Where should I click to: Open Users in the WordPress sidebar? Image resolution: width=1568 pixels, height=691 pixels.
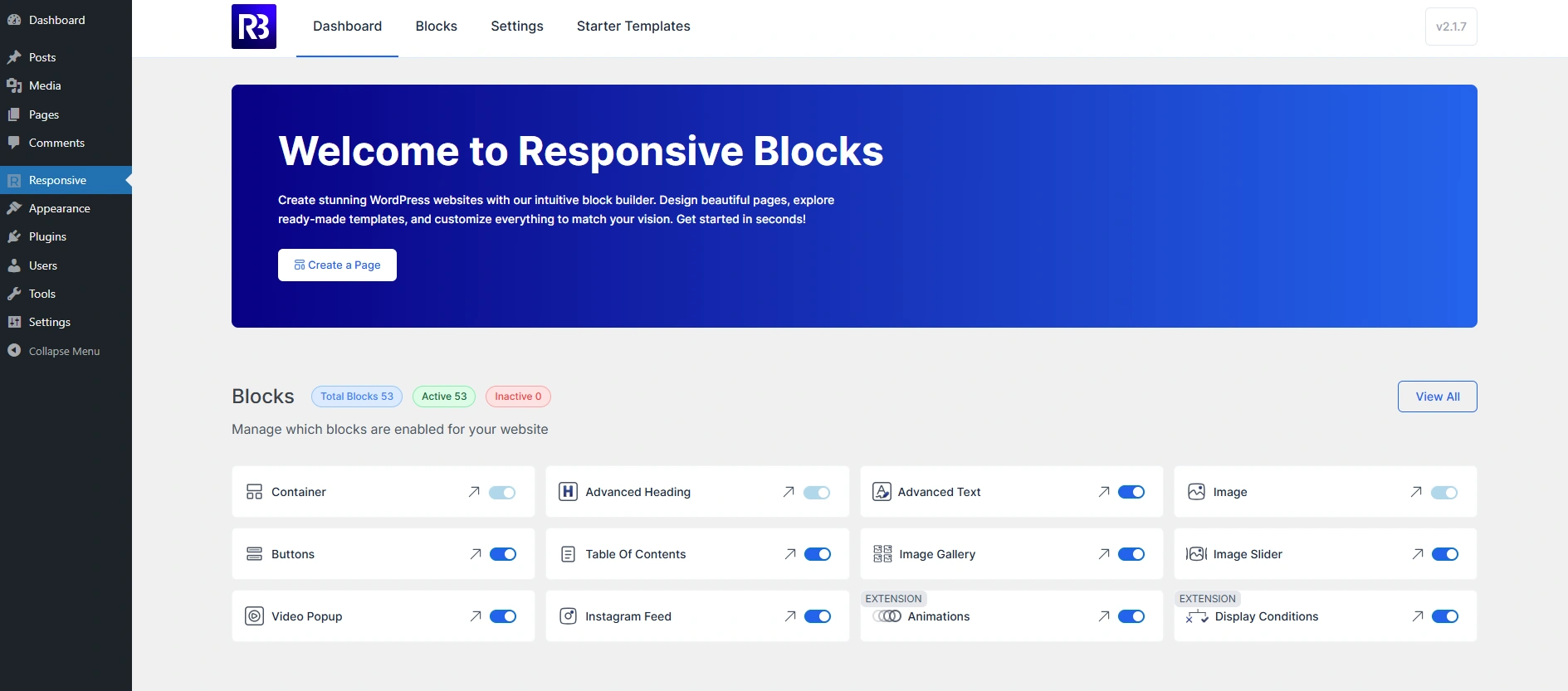(66, 265)
